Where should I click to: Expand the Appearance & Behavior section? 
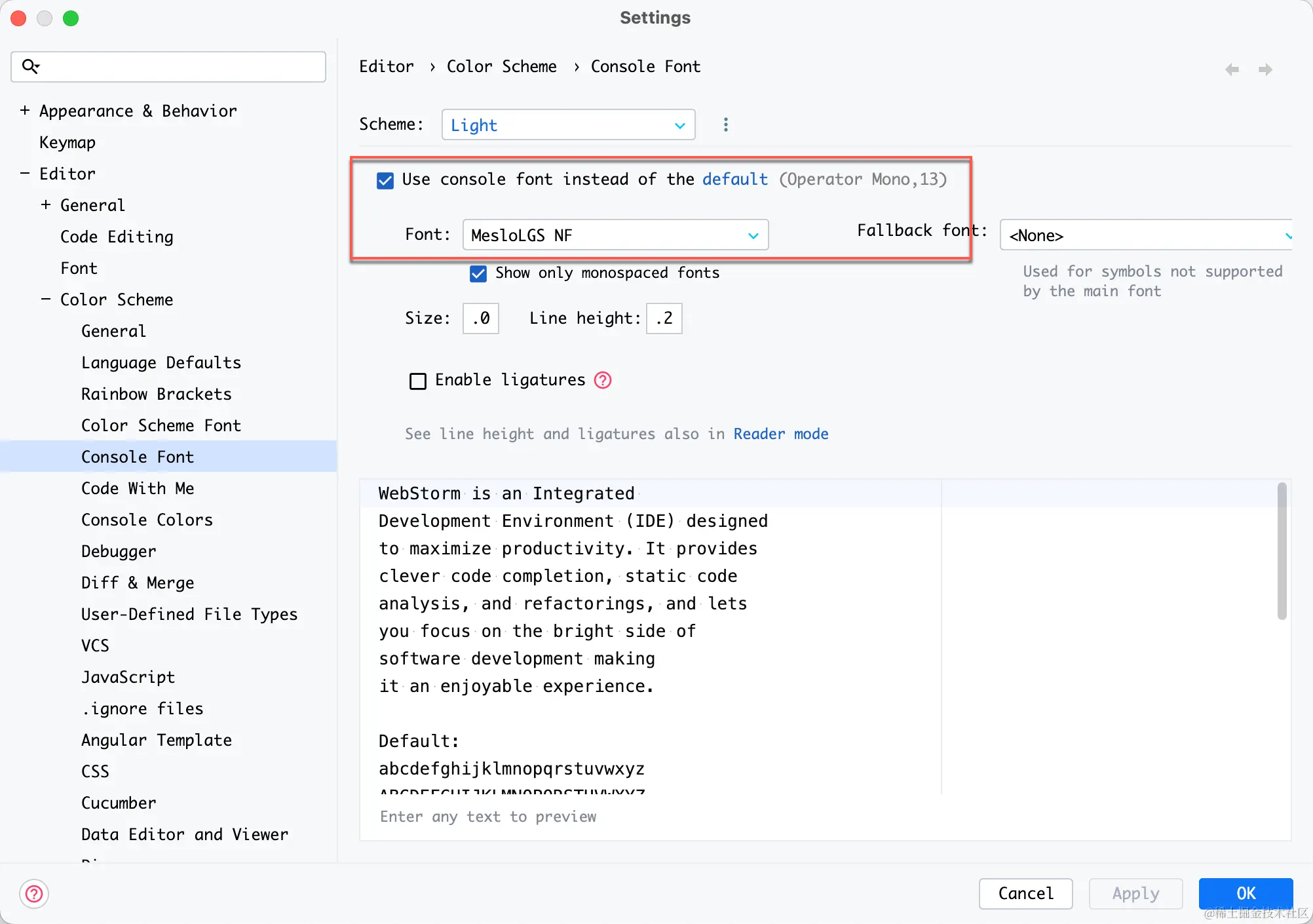point(24,111)
